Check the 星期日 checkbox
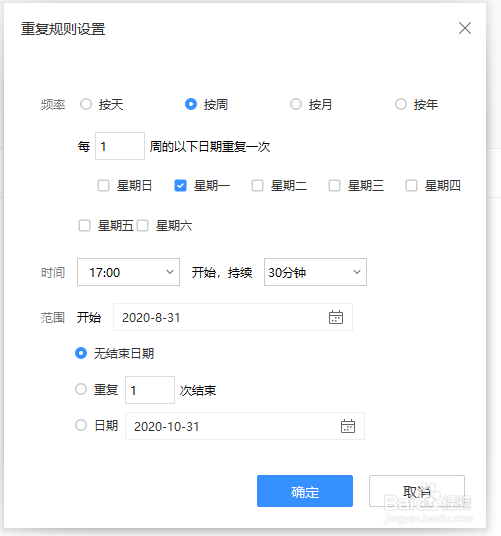 coord(103,186)
